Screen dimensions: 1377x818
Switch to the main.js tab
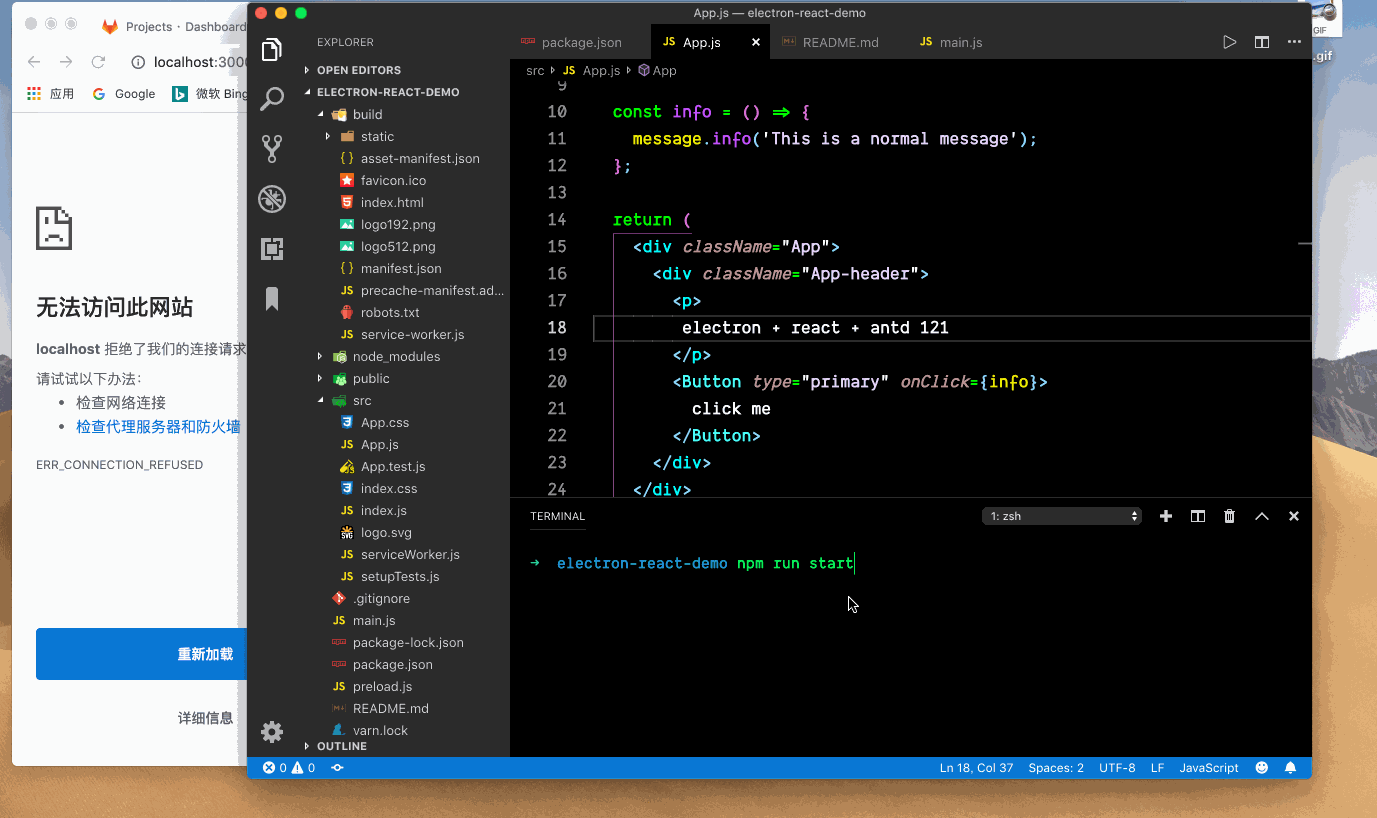(950, 42)
